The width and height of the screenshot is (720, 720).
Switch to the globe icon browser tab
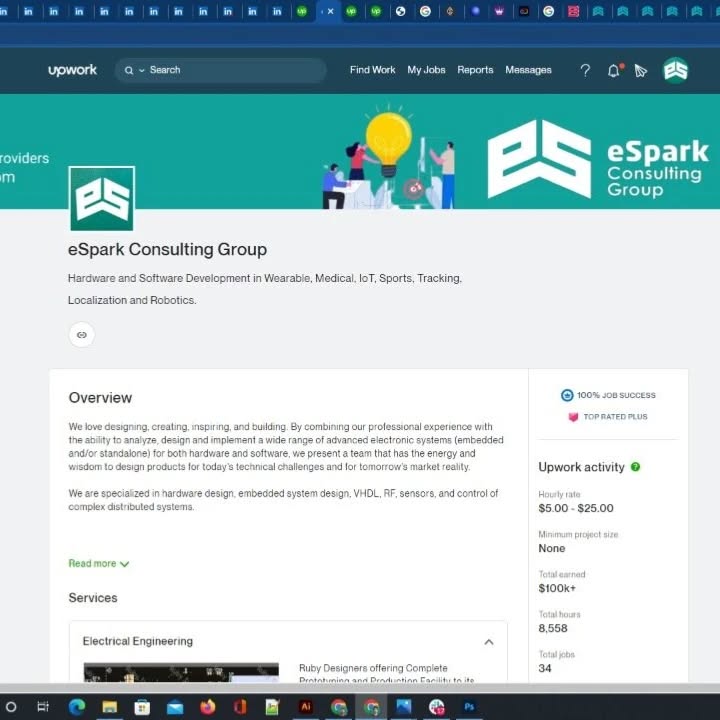pyautogui.click(x=400, y=11)
